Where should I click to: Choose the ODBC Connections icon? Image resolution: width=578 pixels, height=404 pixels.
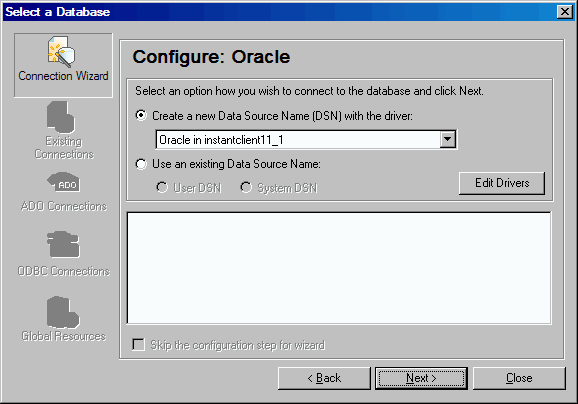(x=63, y=244)
